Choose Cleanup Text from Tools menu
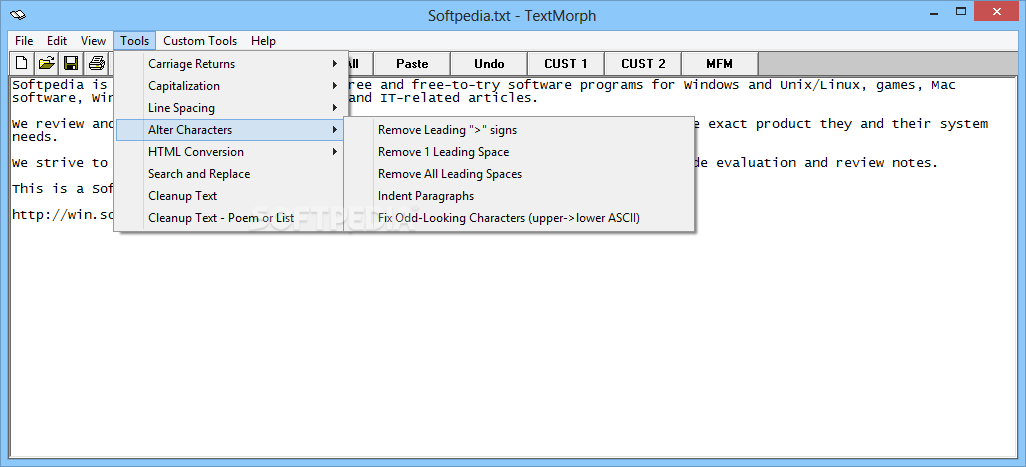 [x=228, y=196]
